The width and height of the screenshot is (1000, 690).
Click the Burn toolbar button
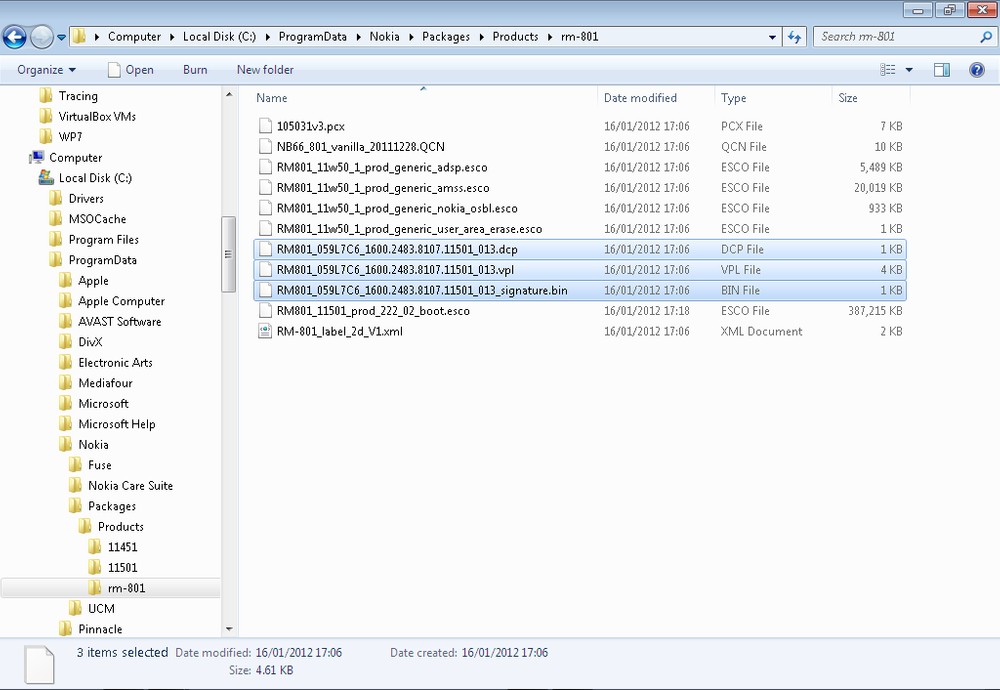point(195,70)
